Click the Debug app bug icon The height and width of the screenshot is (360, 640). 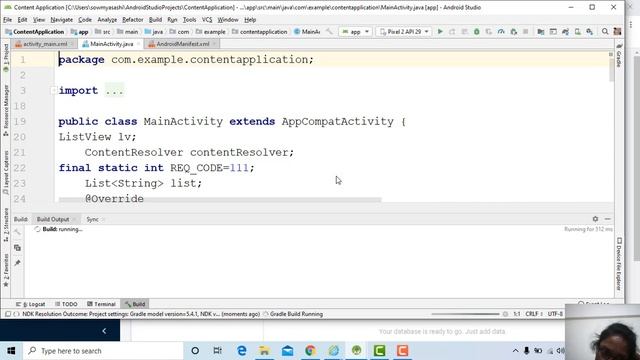476,31
